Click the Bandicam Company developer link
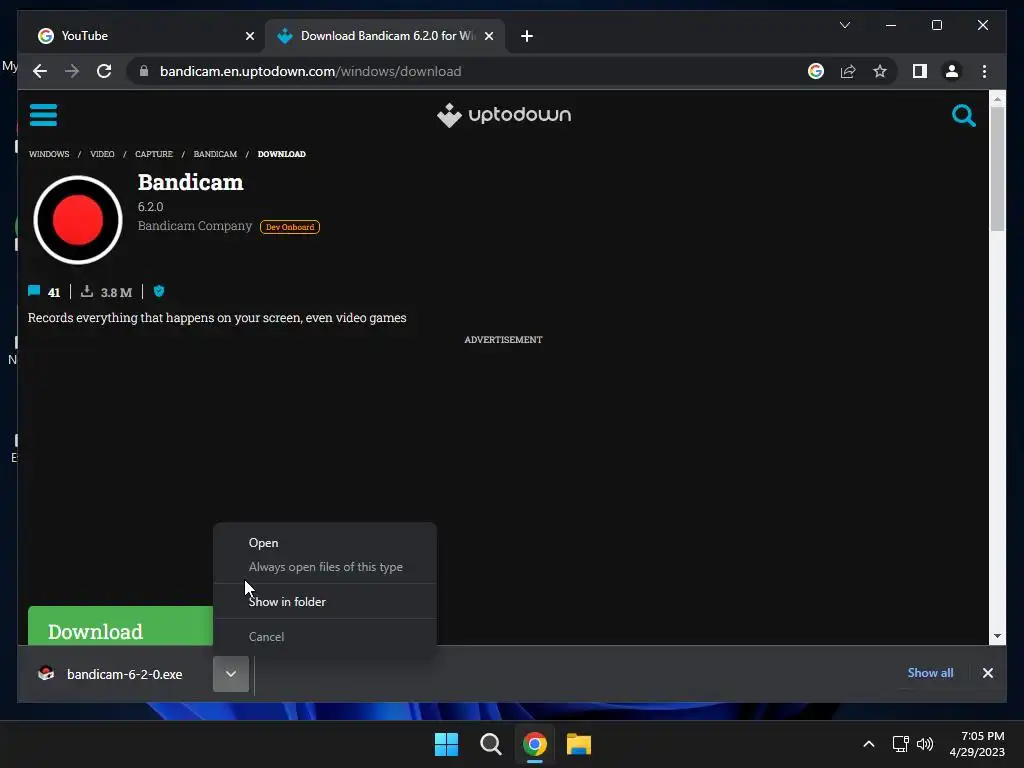 (x=195, y=226)
